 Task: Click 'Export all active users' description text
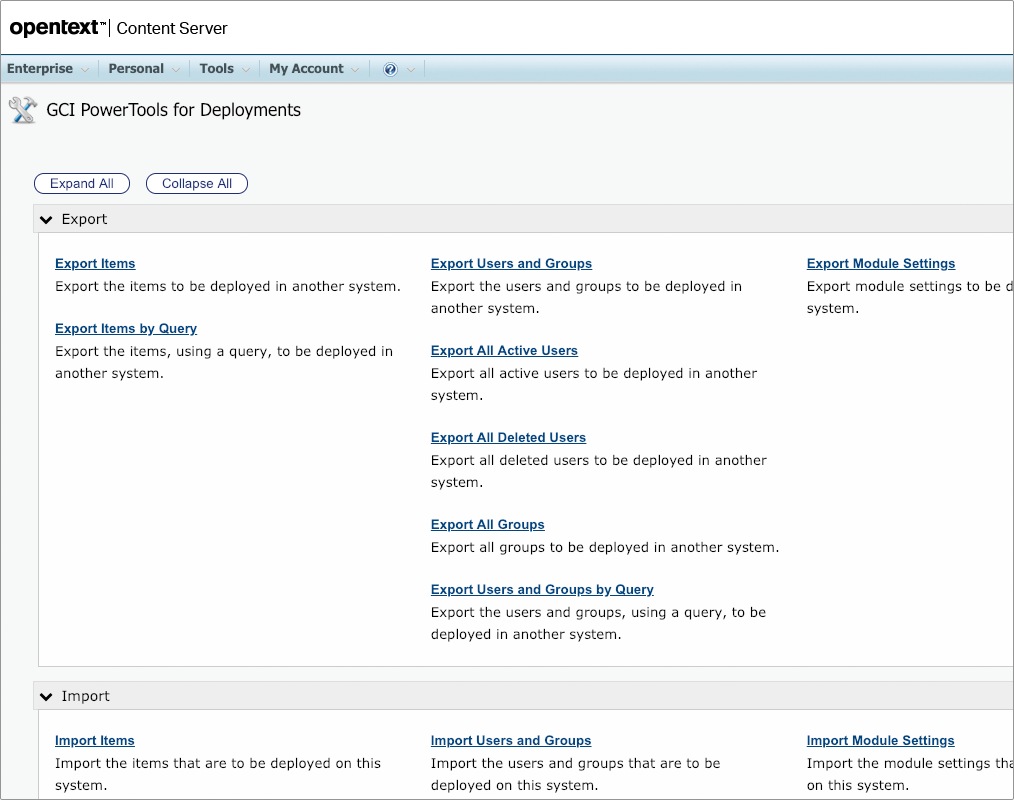594,384
